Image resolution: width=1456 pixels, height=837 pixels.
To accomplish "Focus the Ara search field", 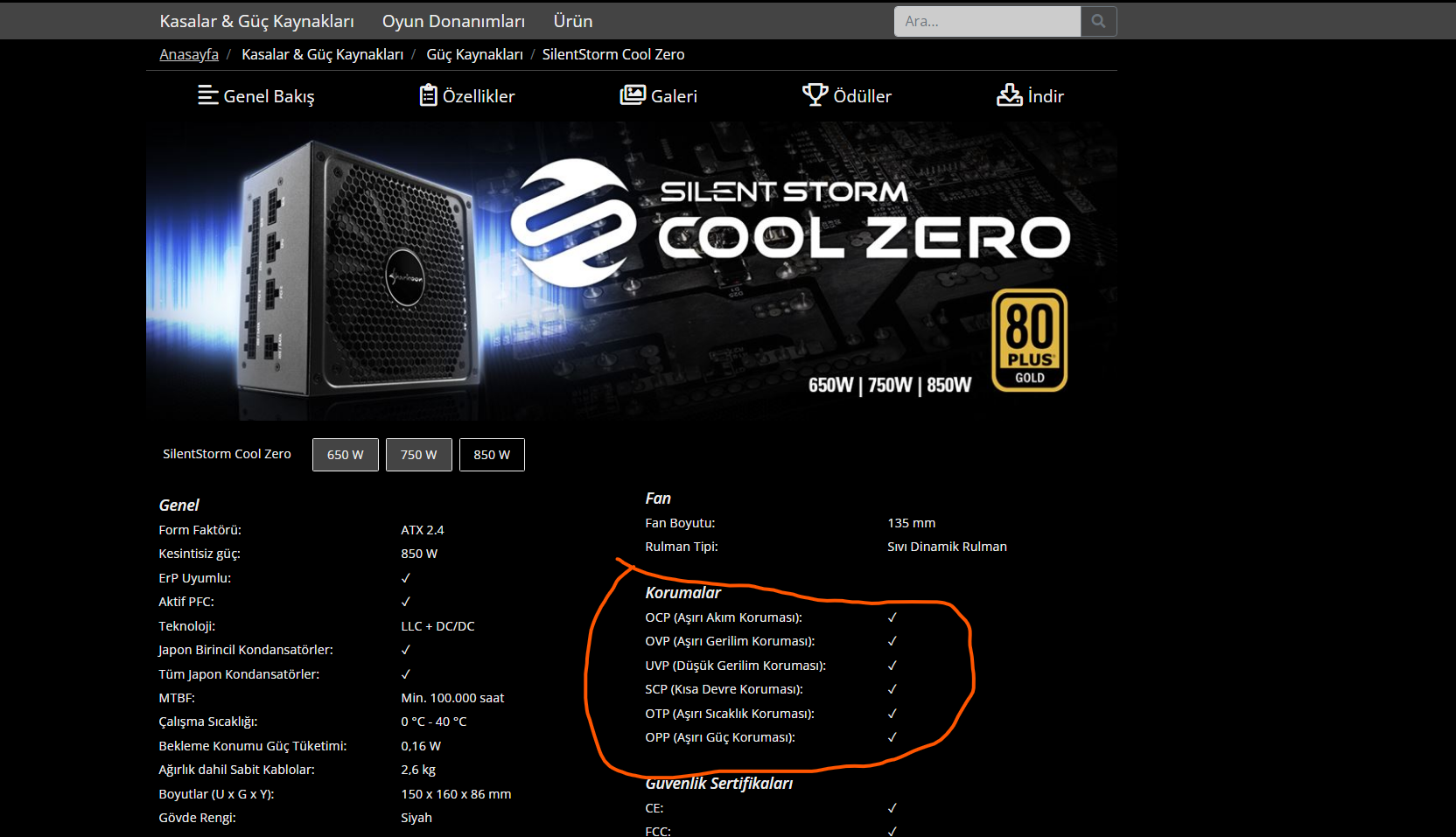I will [987, 21].
